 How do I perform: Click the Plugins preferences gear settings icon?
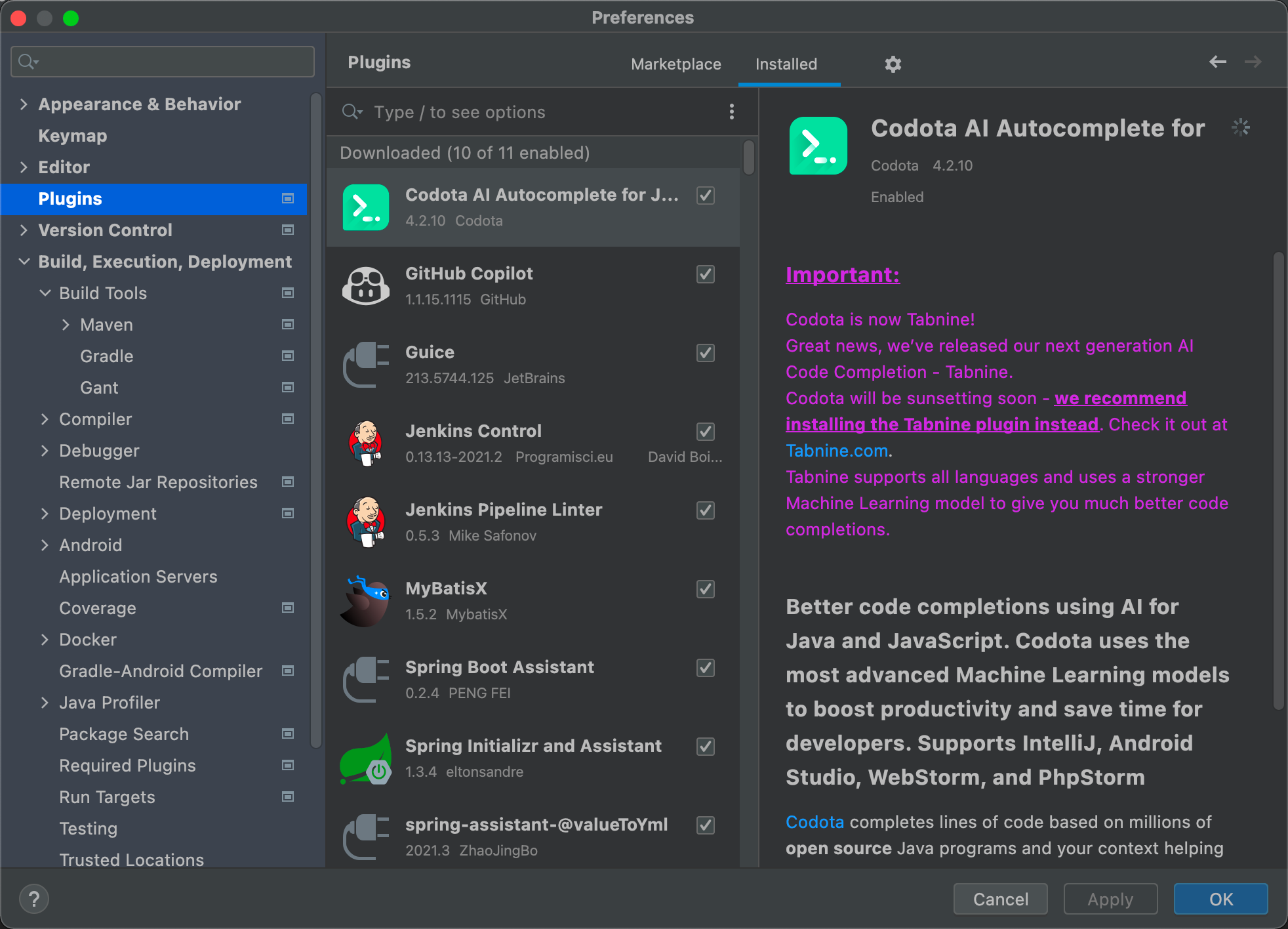tap(893, 64)
